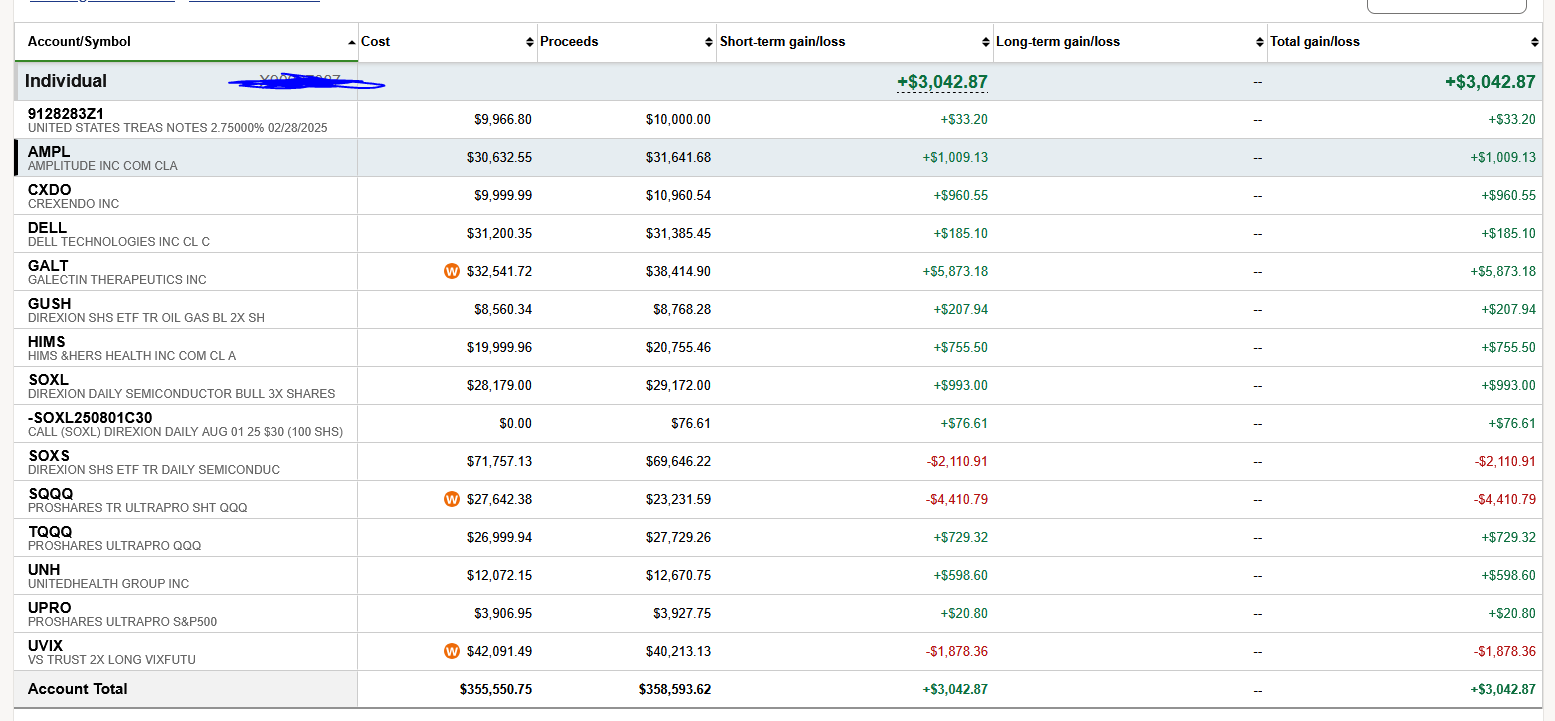This screenshot has width=1555, height=721.
Task: Select the HIMS ticker symbol
Action: coord(47,341)
